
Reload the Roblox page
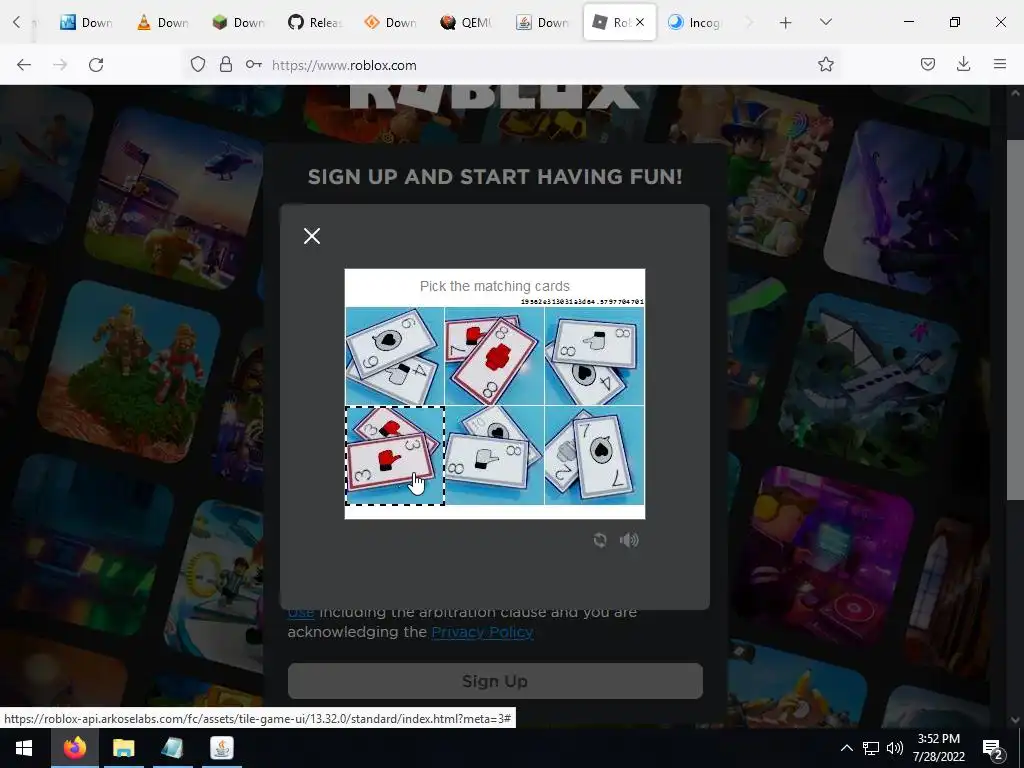(x=96, y=65)
